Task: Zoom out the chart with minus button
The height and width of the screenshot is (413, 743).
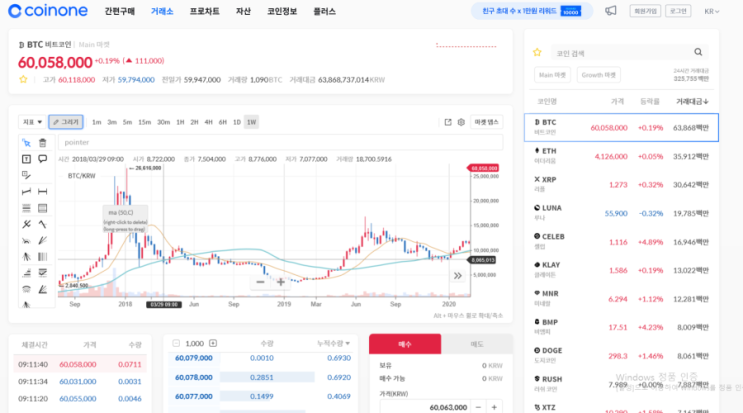Action: (x=260, y=282)
